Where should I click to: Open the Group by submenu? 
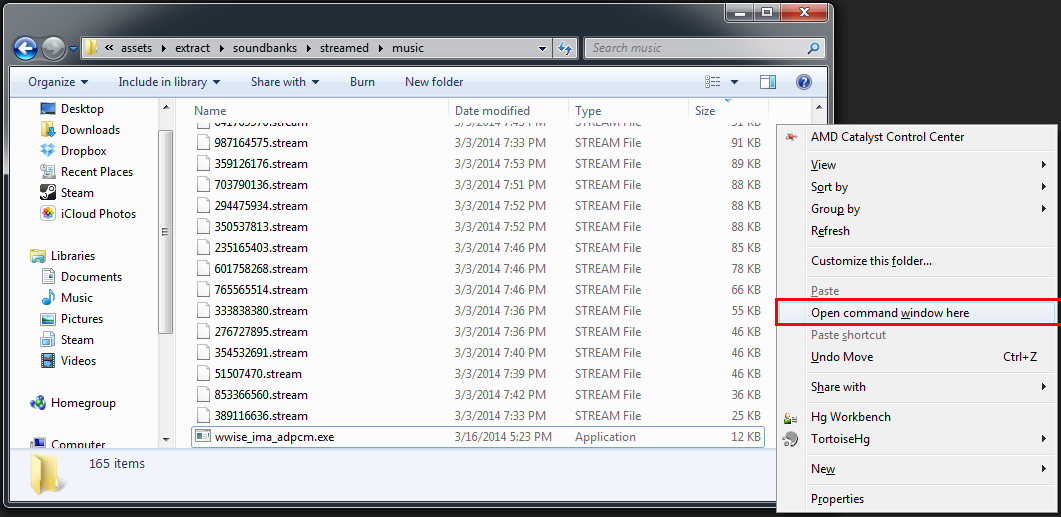click(x=916, y=209)
